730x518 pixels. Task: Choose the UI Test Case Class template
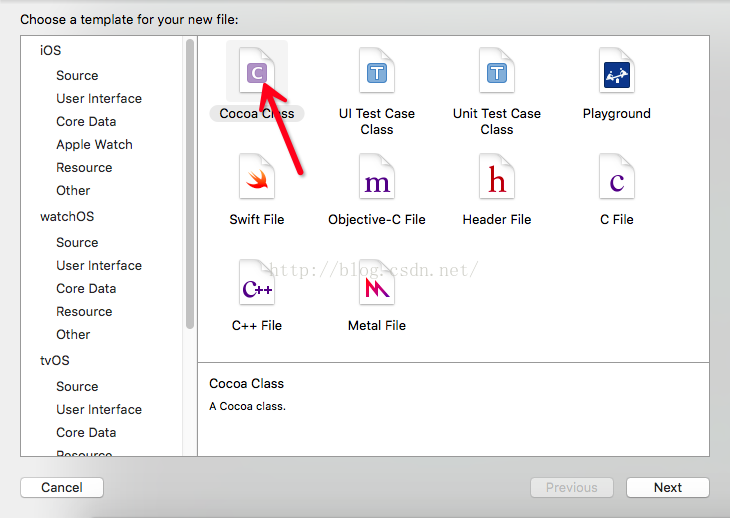point(377,72)
